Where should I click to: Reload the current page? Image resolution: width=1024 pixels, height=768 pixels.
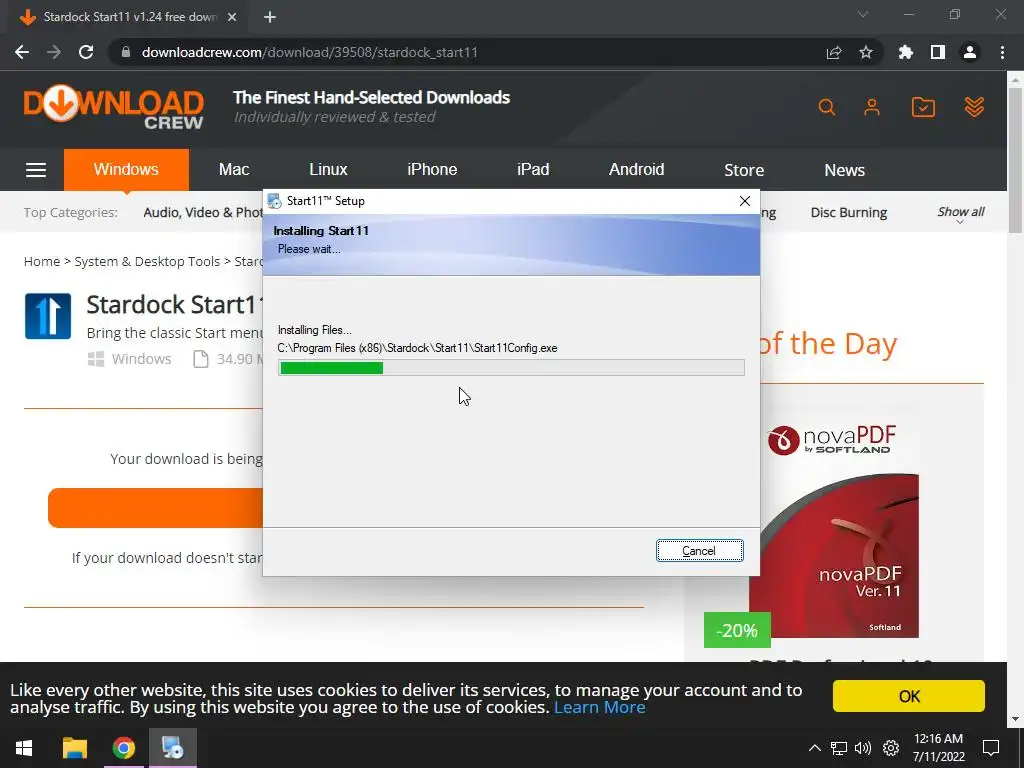pyautogui.click(x=86, y=52)
